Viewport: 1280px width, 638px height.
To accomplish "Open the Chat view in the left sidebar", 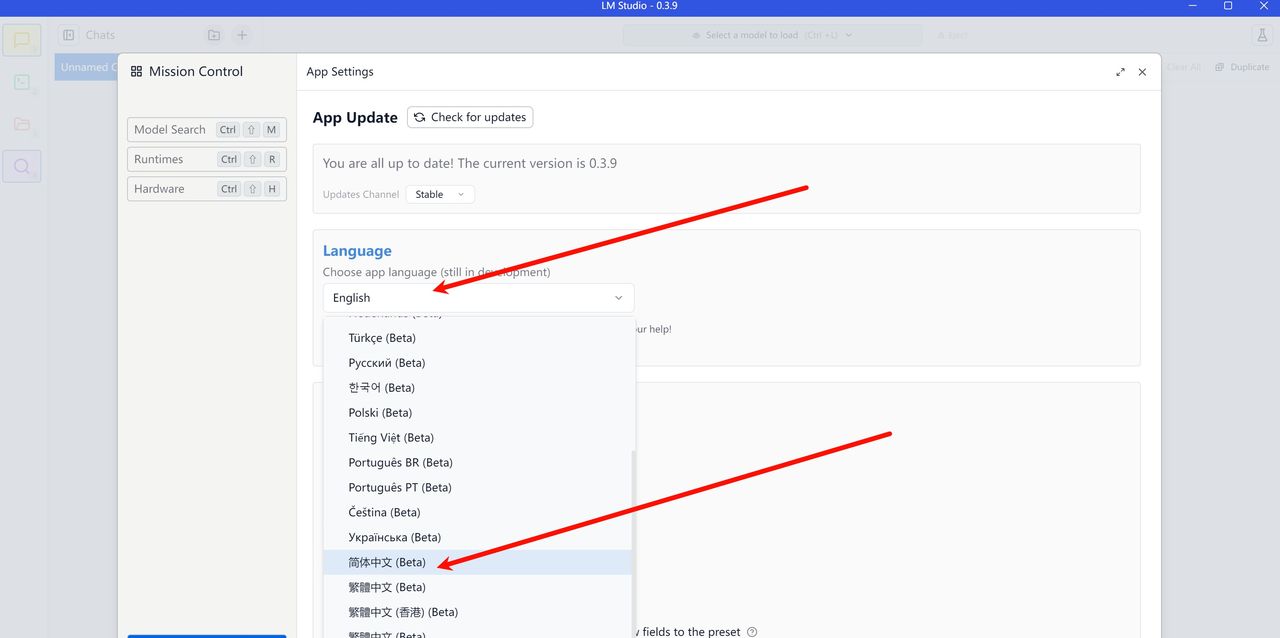I will coord(21,41).
